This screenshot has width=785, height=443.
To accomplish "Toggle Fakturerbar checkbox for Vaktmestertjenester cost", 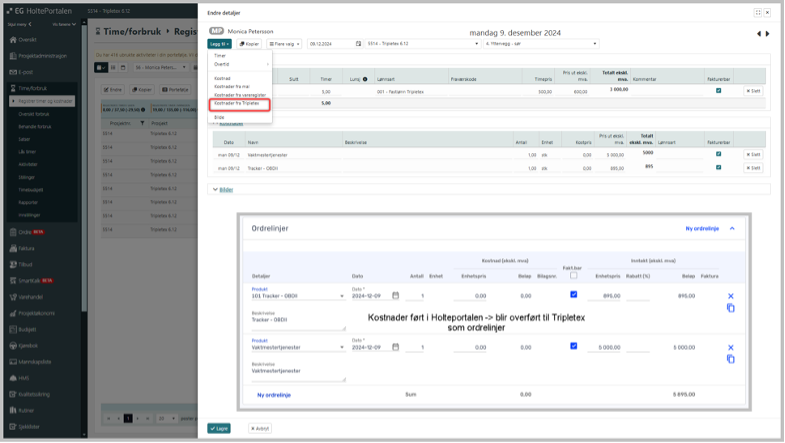I will [718, 154].
